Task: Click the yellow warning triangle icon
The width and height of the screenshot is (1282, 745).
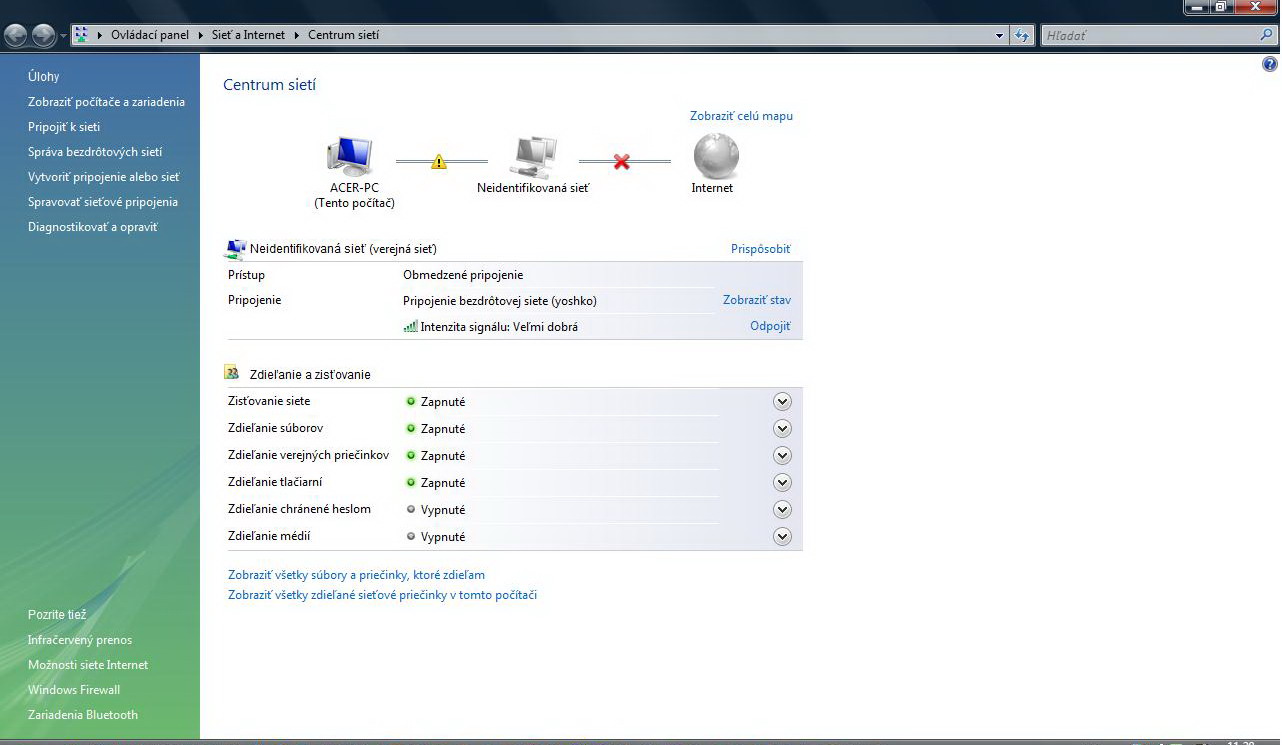Action: [x=439, y=162]
